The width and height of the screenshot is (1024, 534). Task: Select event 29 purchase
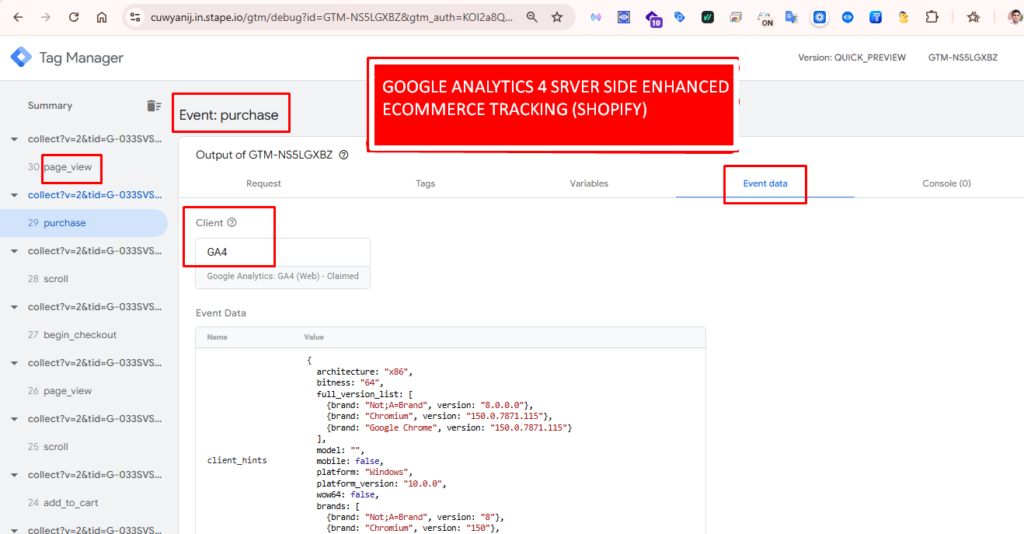pyautogui.click(x=84, y=223)
